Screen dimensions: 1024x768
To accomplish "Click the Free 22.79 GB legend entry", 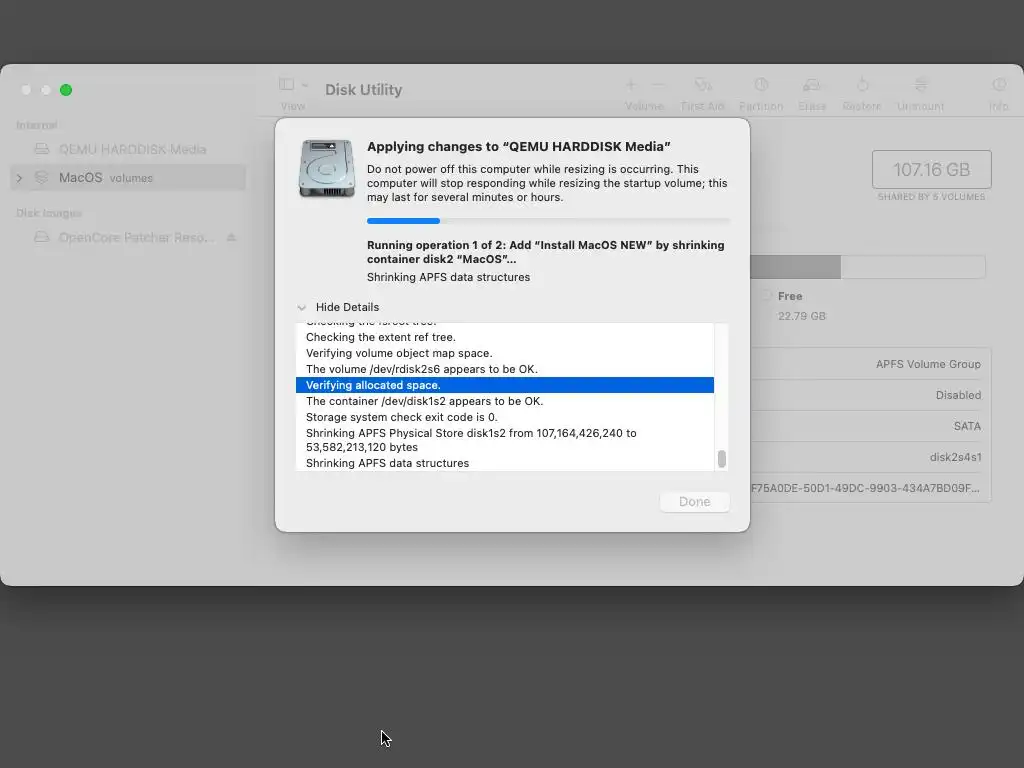I will click(795, 306).
